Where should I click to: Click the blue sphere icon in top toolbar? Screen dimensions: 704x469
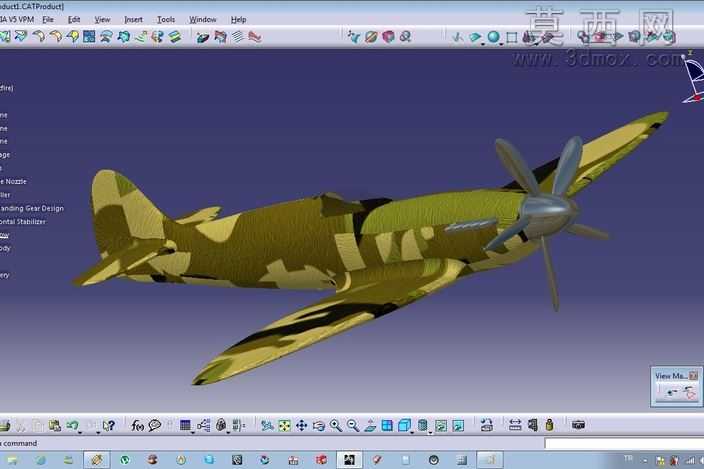(493, 36)
